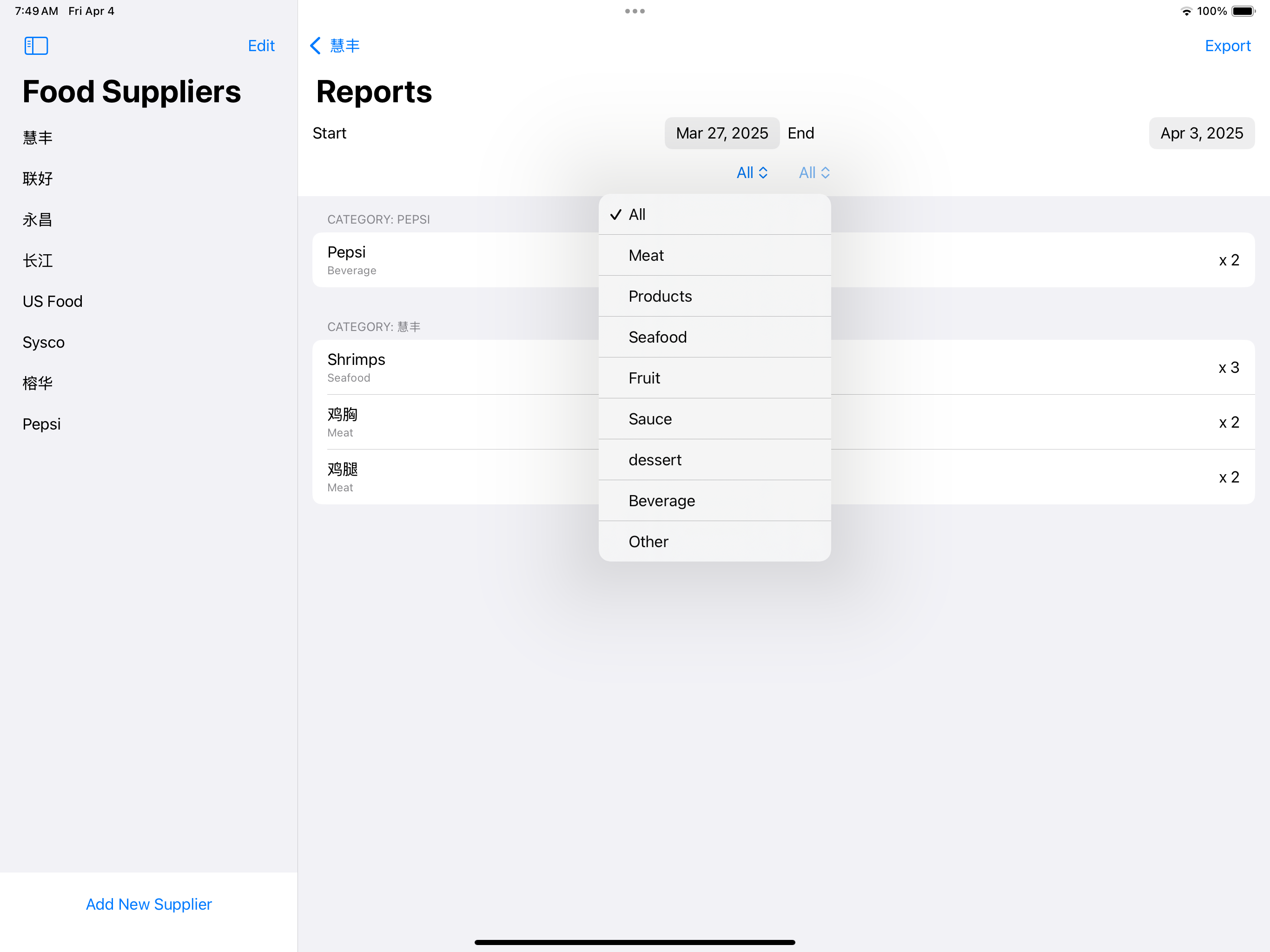Toggle the sidebar panel icon
The width and height of the screenshot is (1270, 952).
pyautogui.click(x=36, y=46)
